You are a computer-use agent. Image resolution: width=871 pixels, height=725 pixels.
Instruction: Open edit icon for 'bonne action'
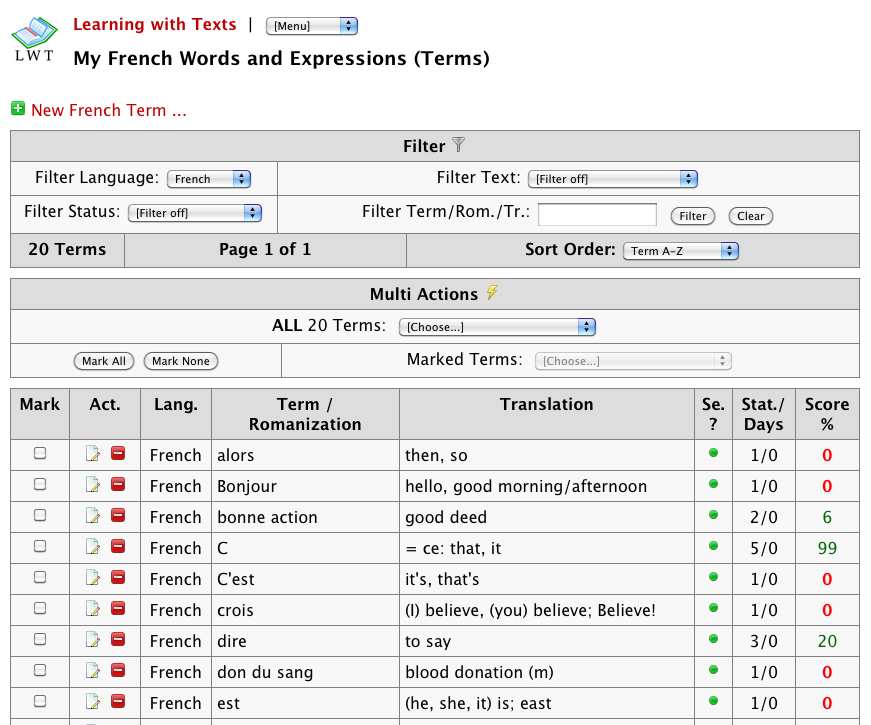click(x=94, y=517)
